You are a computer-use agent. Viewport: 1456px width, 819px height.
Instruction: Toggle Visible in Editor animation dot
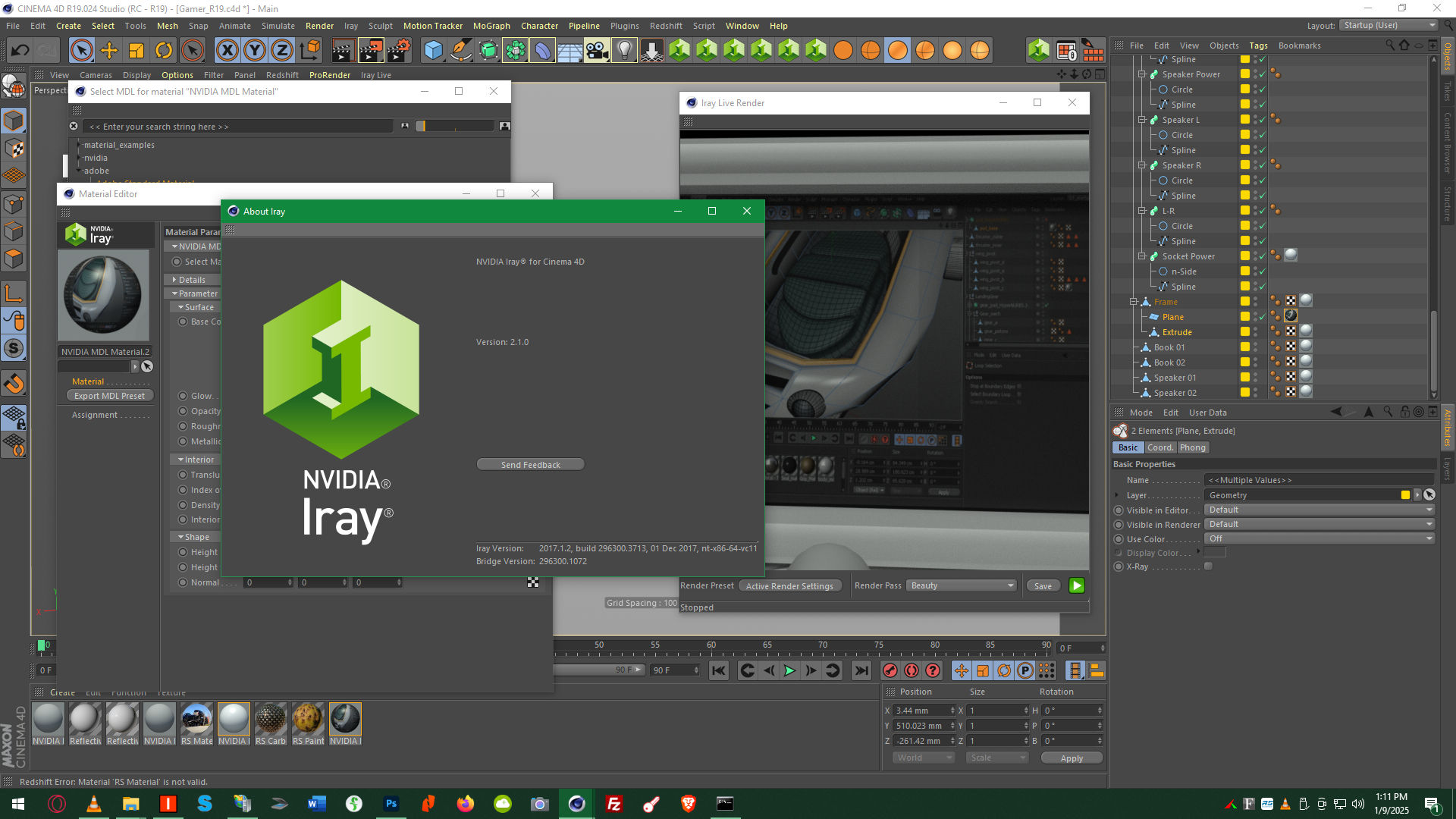tap(1119, 510)
